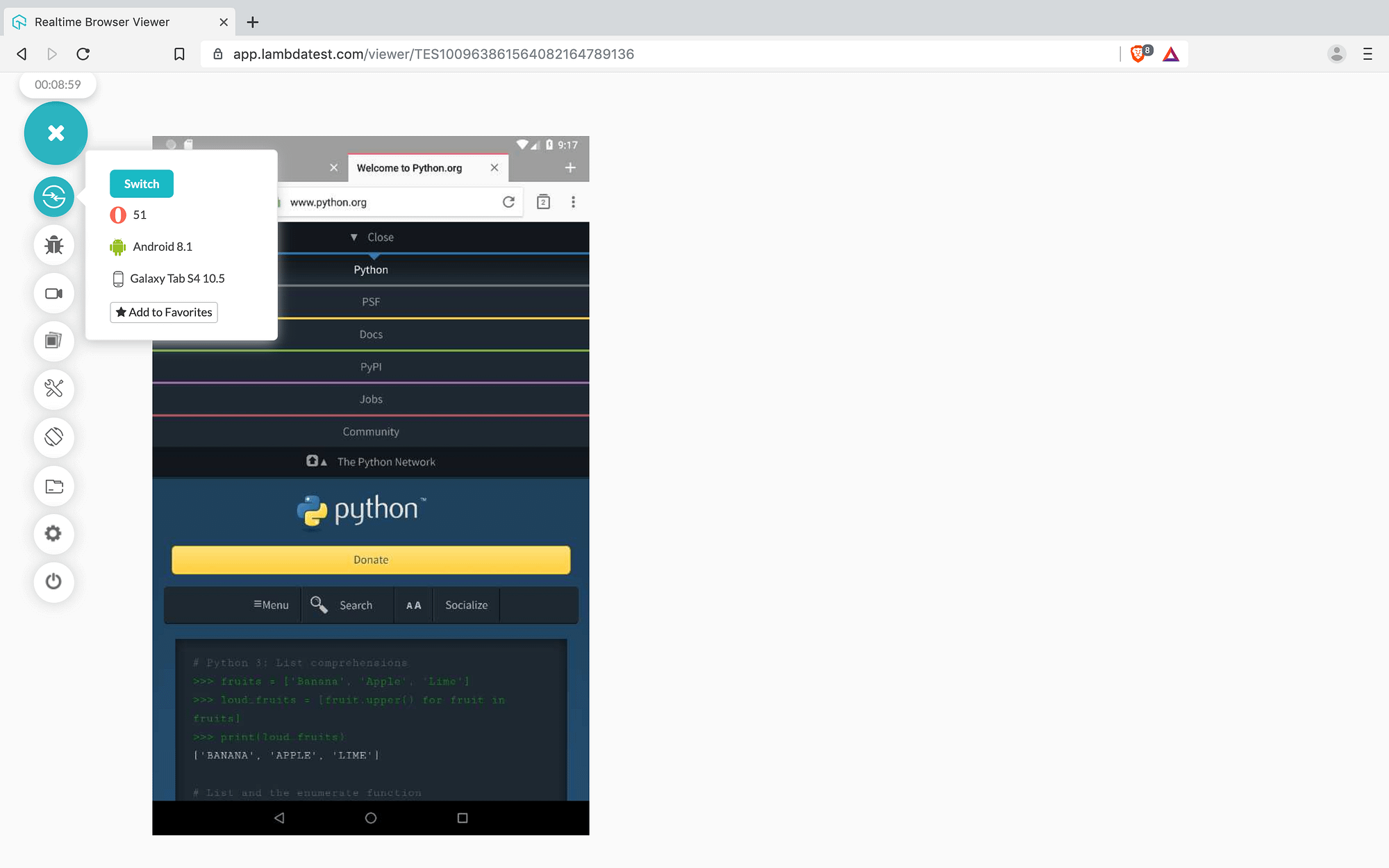Start video recording with camera icon
Image resolution: width=1389 pixels, height=868 pixels.
53,294
